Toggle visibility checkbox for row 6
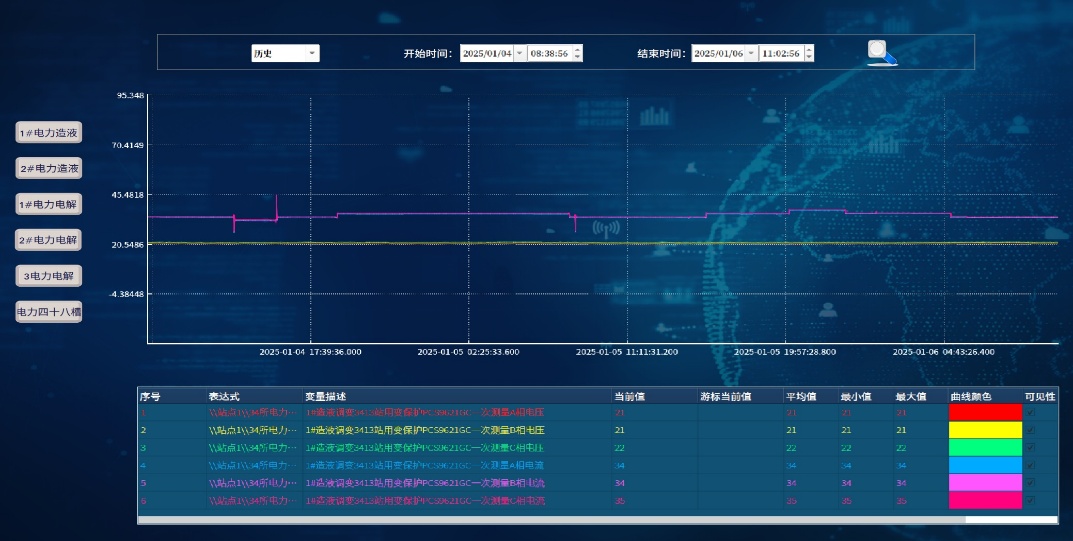1073x541 pixels. [x=1031, y=500]
